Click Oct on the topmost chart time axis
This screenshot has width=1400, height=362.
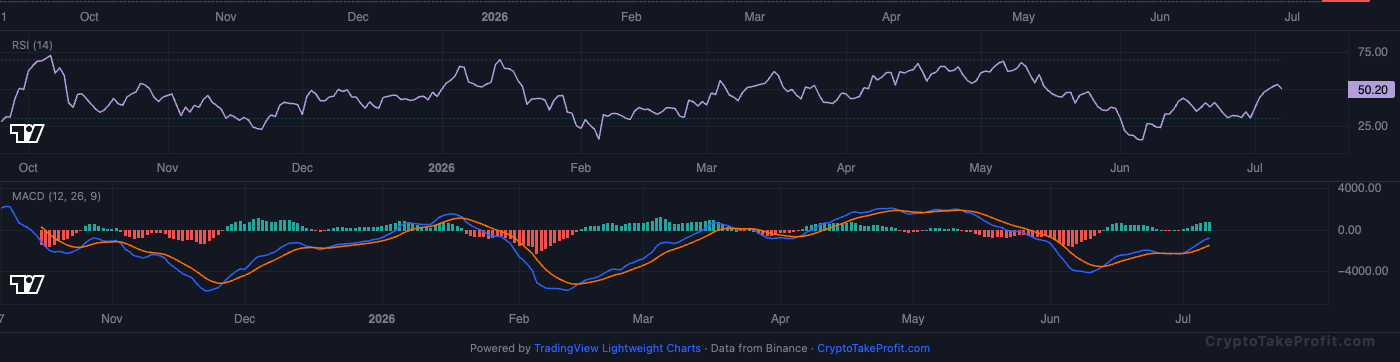click(x=89, y=17)
